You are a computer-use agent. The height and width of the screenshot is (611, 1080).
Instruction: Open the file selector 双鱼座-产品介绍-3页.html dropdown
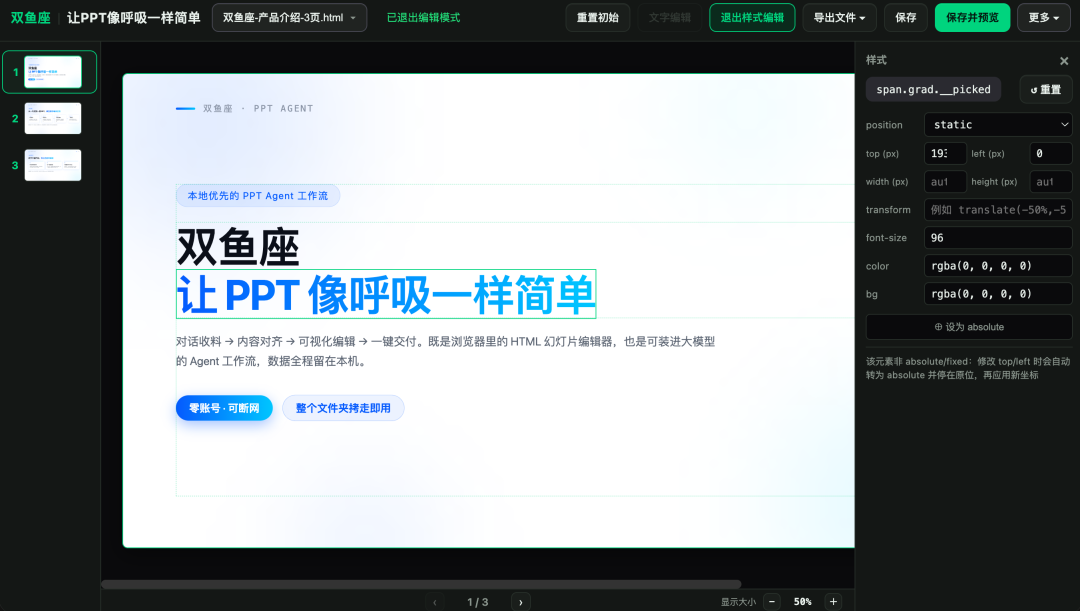pyautogui.click(x=289, y=18)
